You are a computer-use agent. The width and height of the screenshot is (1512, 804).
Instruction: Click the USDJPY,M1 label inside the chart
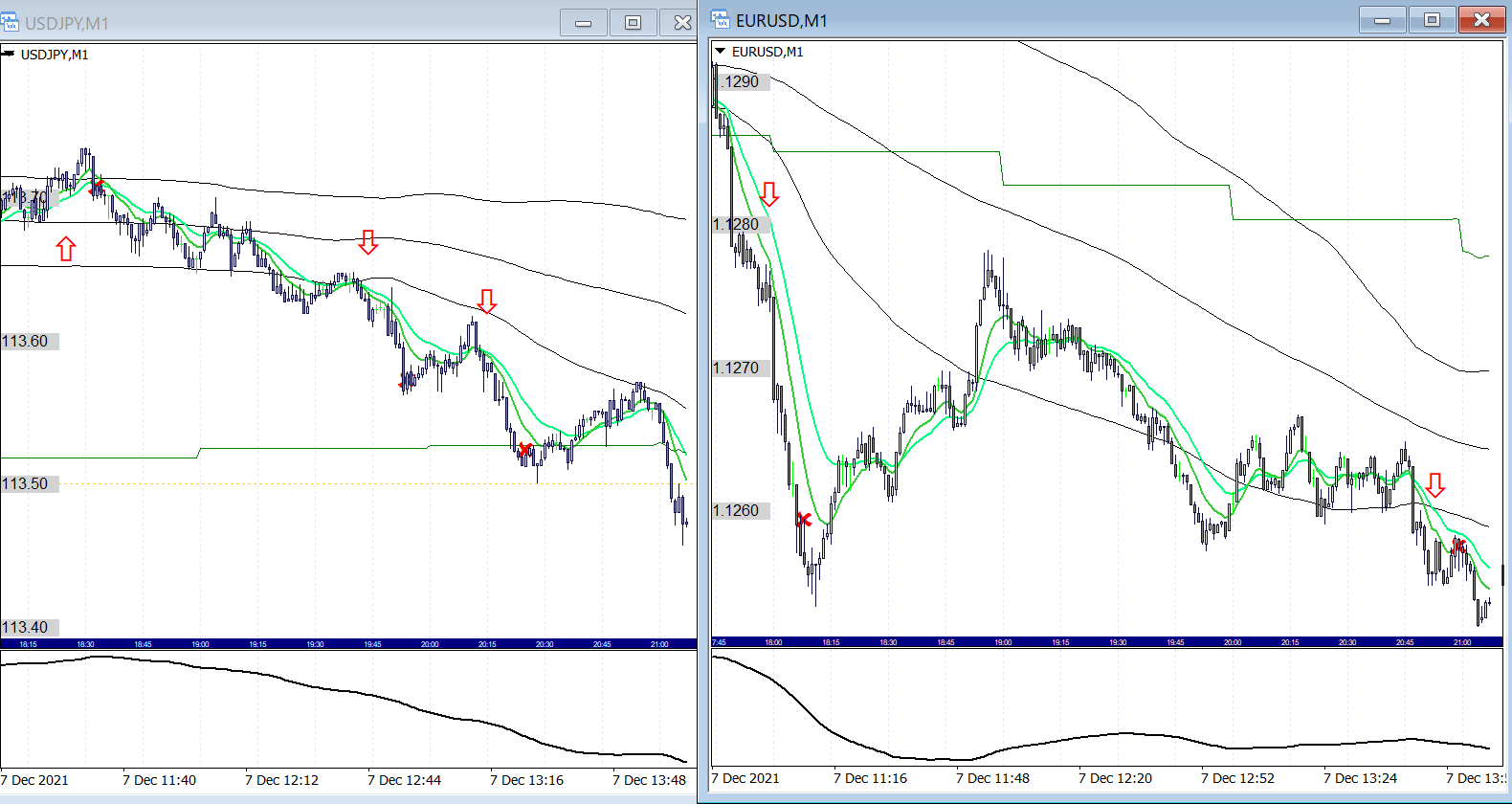click(x=55, y=55)
